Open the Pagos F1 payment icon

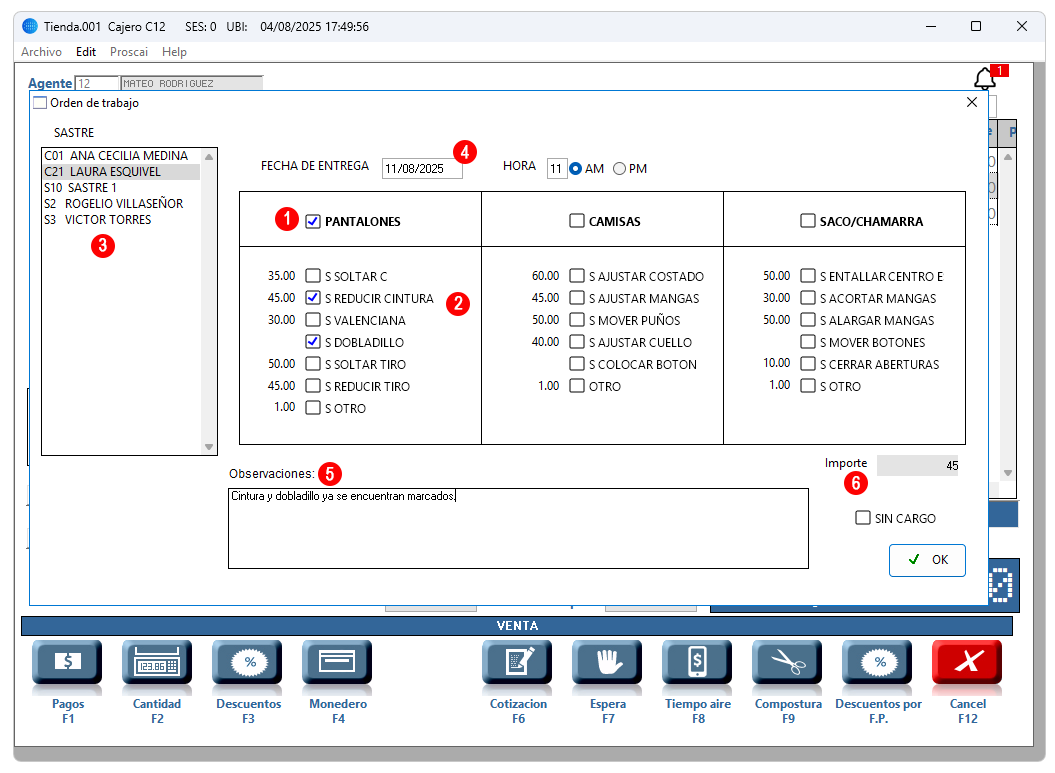click(x=67, y=663)
